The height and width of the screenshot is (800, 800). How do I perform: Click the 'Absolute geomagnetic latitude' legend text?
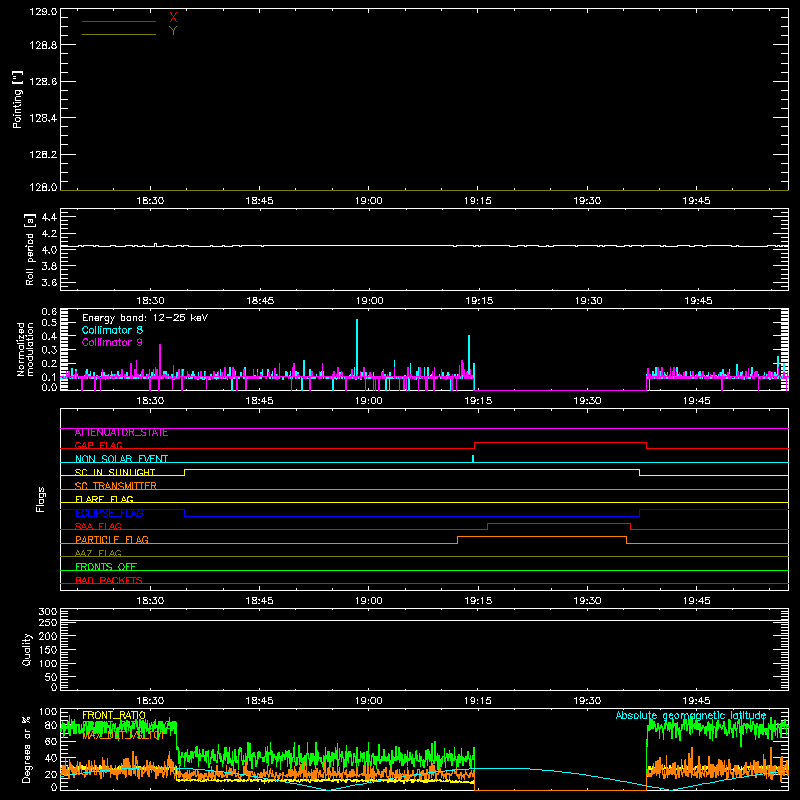[x=691, y=715]
